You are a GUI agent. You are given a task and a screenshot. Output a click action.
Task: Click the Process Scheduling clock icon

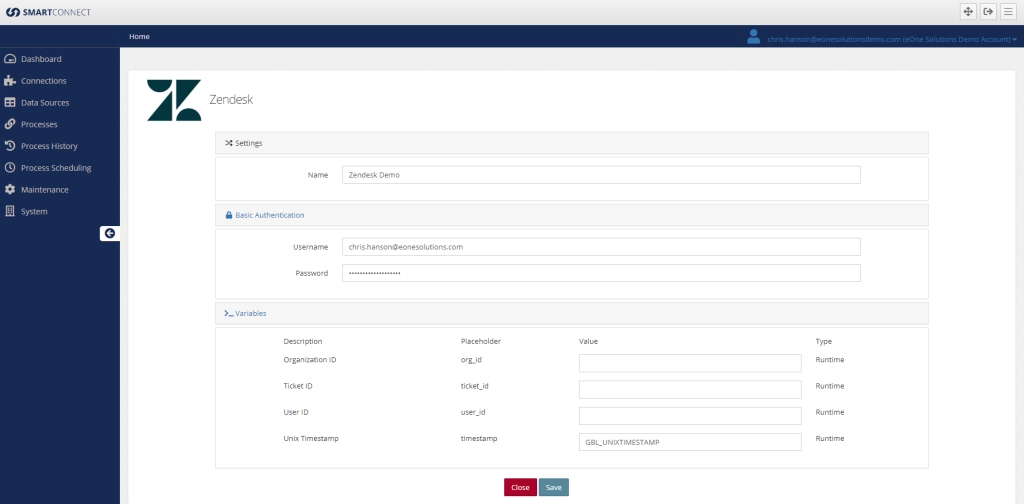click(x=10, y=168)
